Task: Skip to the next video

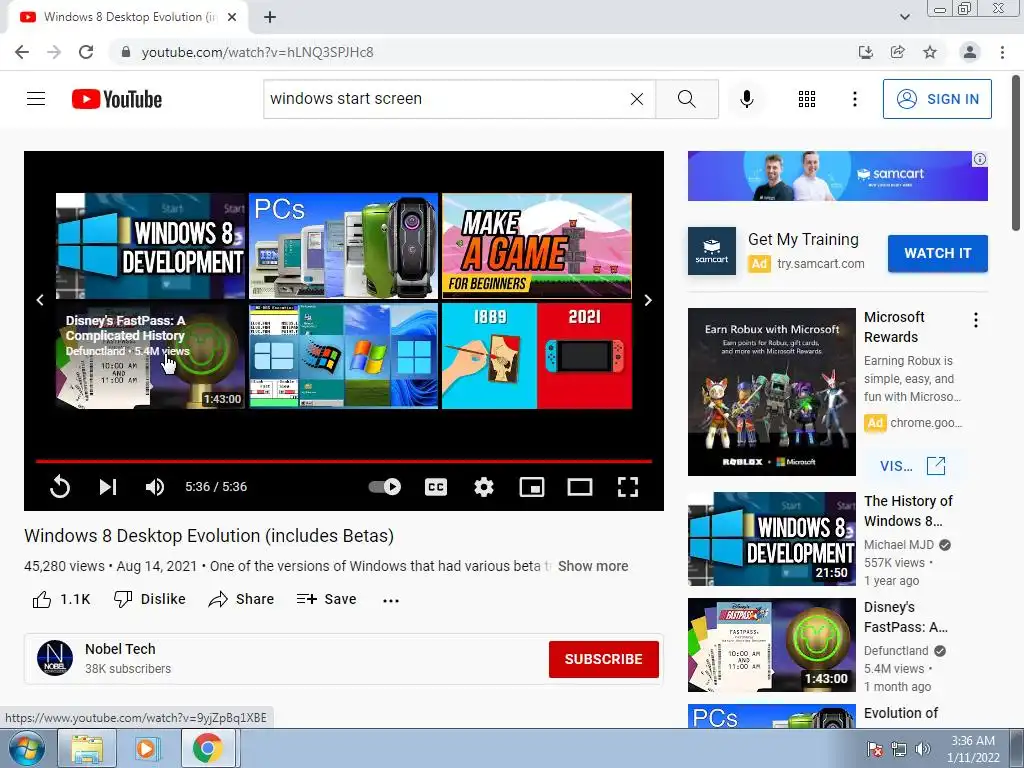Action: coord(108,487)
